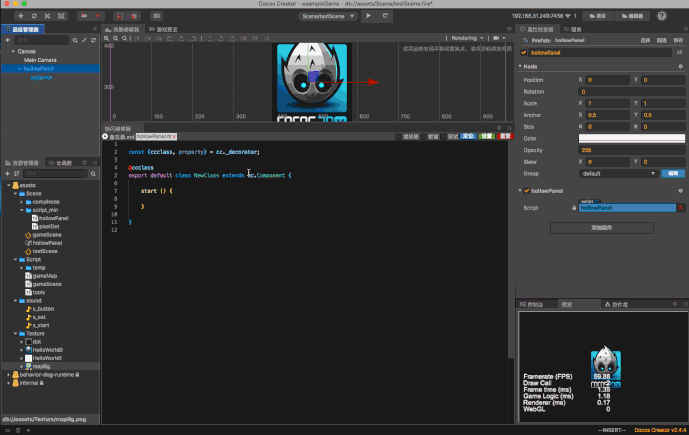Collapse the hollowPanel node in hierarchy

tap(19, 69)
